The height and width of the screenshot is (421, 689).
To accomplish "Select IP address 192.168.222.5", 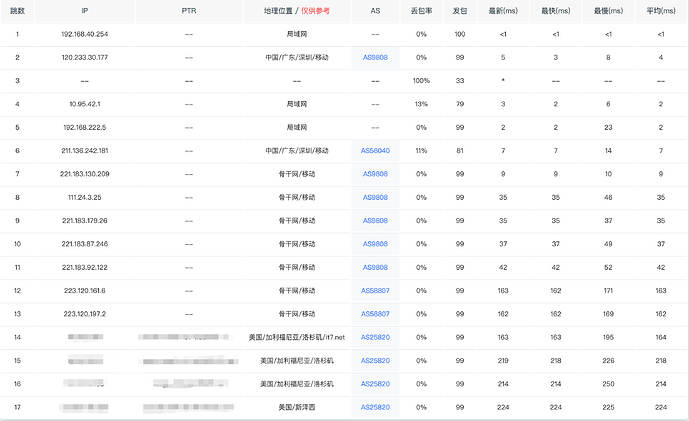I will pos(84,127).
